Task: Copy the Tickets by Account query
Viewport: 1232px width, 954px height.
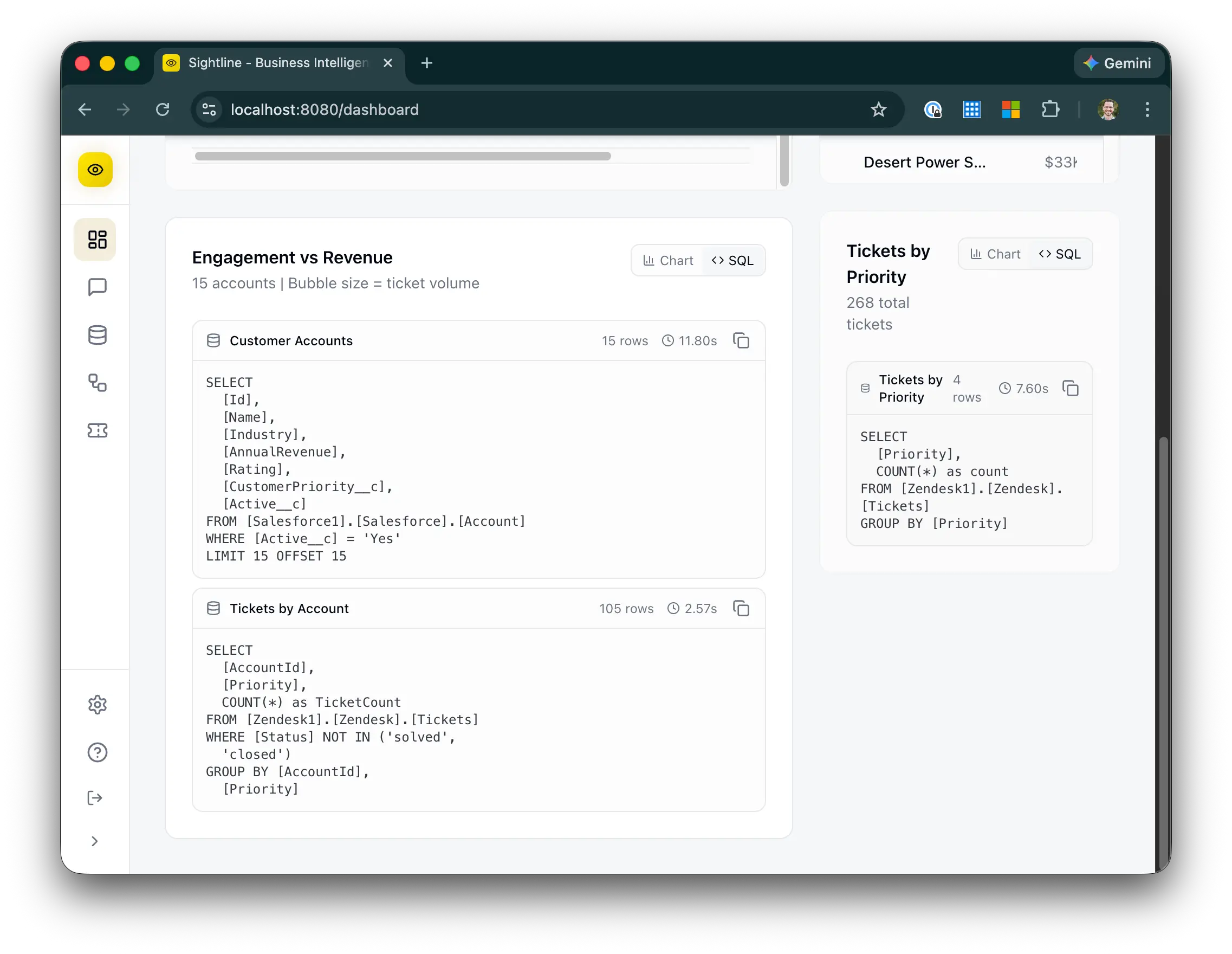Action: coord(741,609)
